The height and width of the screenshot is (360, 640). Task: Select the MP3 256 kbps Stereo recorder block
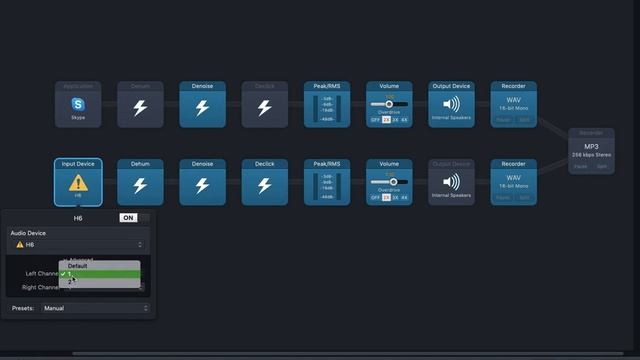(x=591, y=151)
